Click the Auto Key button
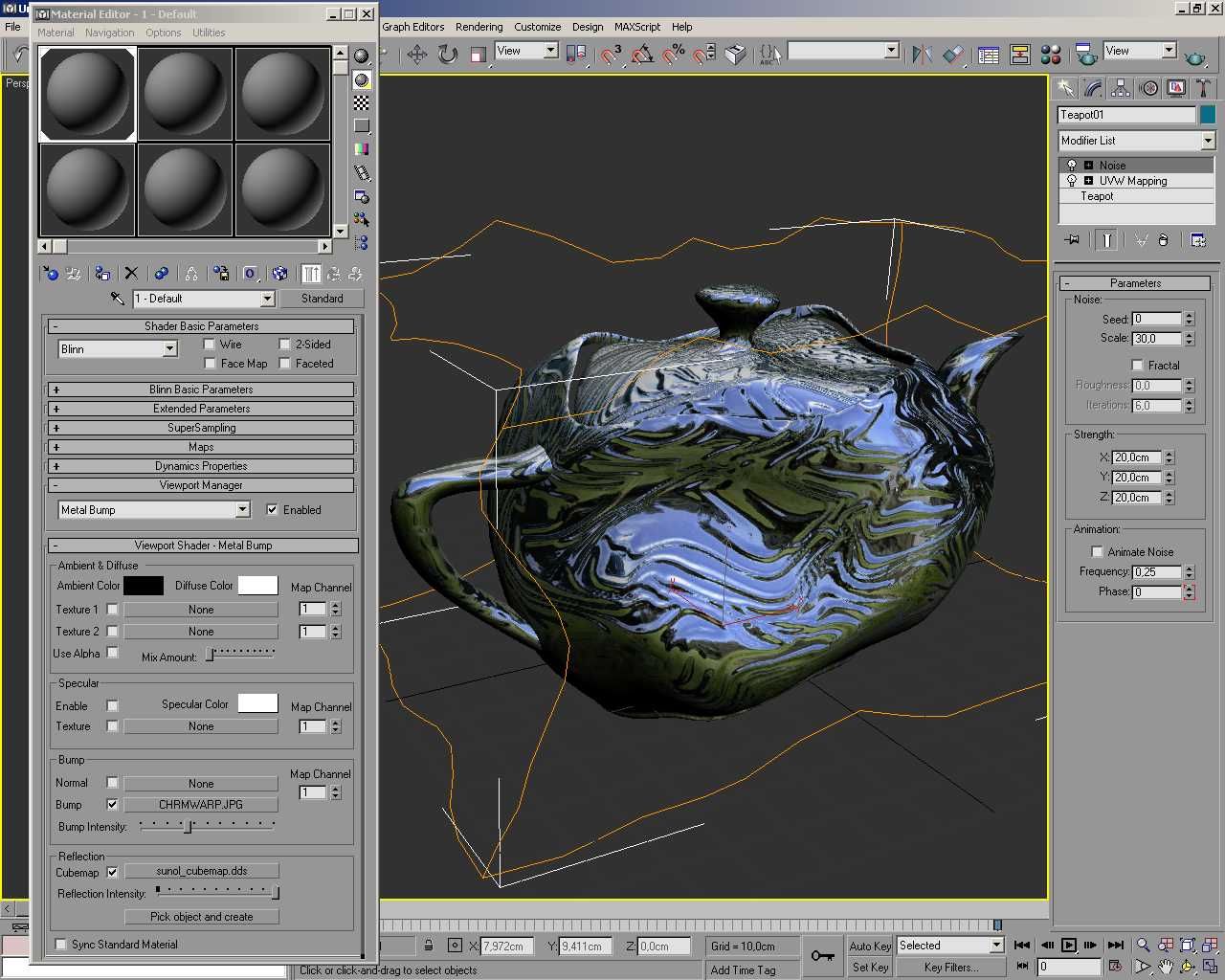1225x980 pixels. (x=870, y=946)
